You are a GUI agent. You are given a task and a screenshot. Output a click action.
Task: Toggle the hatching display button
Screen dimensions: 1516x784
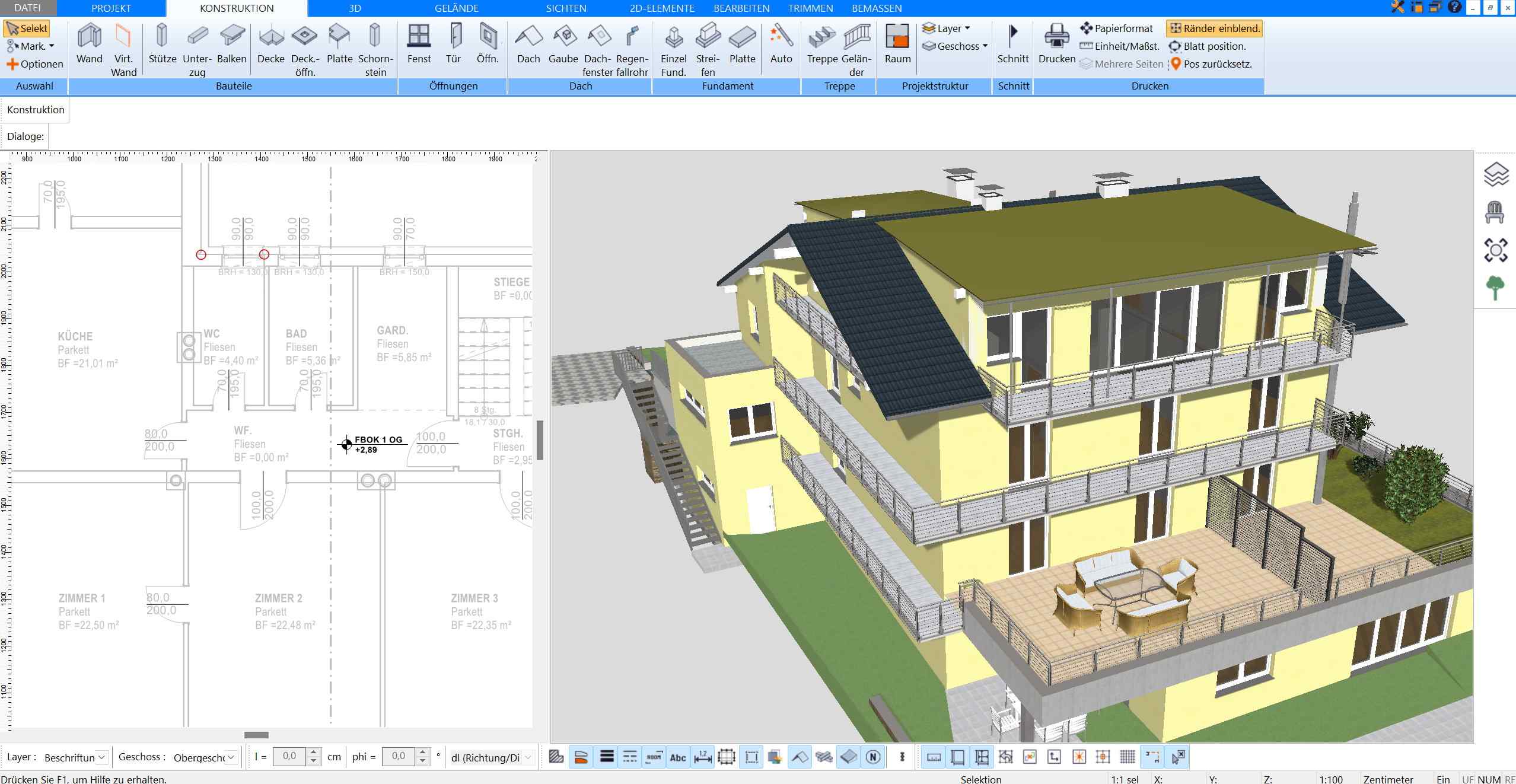pyautogui.click(x=556, y=757)
